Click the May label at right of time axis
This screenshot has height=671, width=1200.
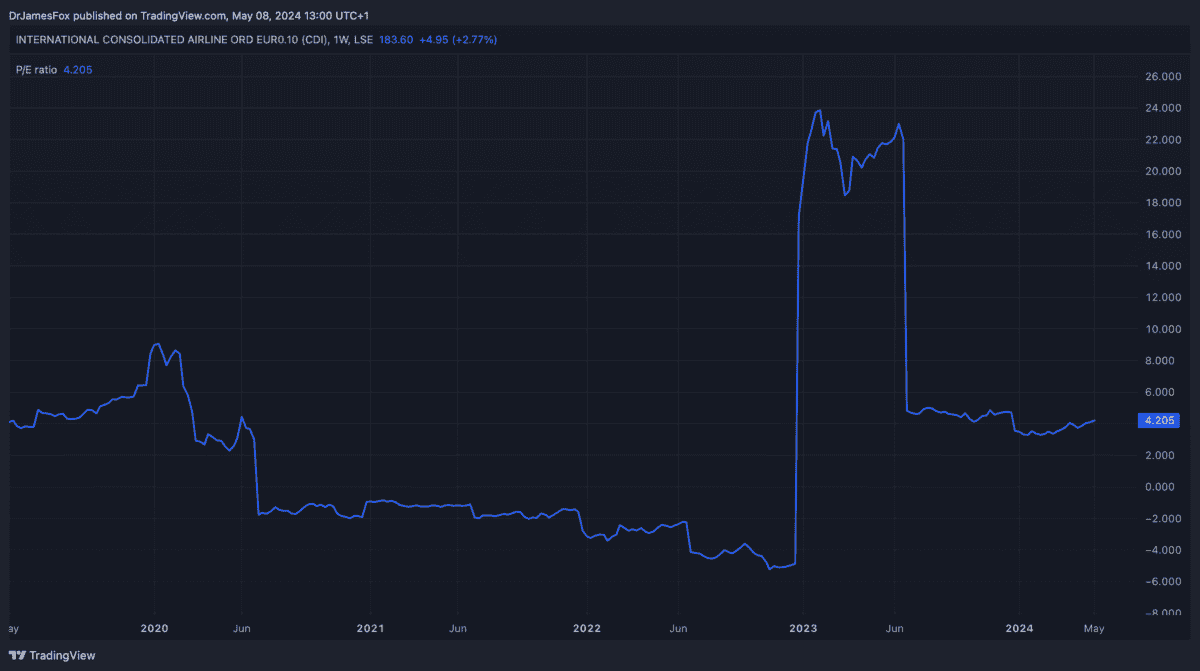point(1094,629)
